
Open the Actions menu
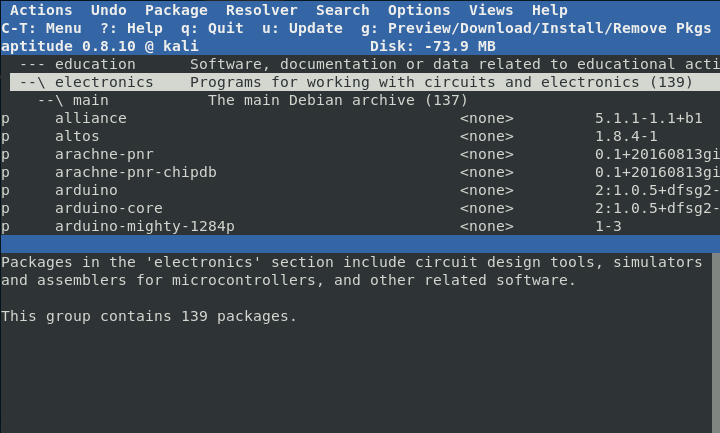coord(41,10)
